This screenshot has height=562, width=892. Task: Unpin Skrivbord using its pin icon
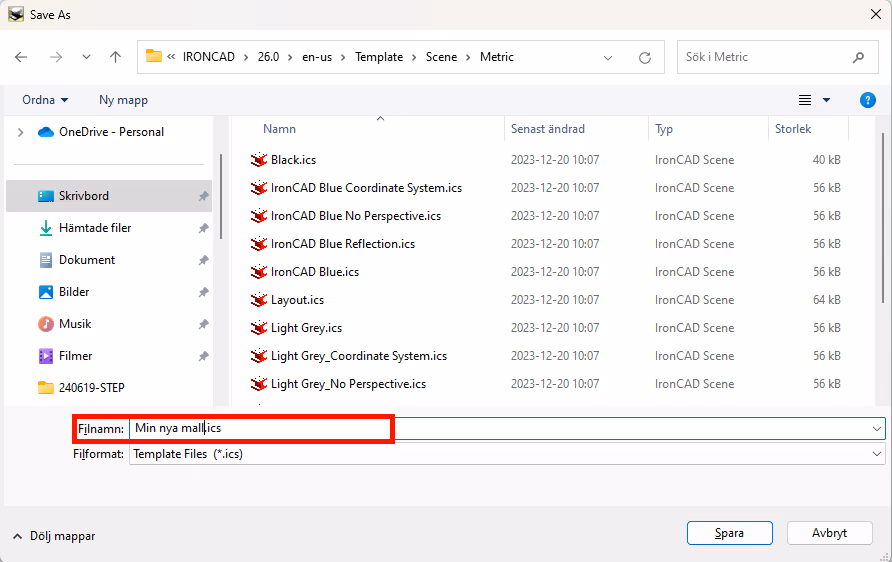203,196
